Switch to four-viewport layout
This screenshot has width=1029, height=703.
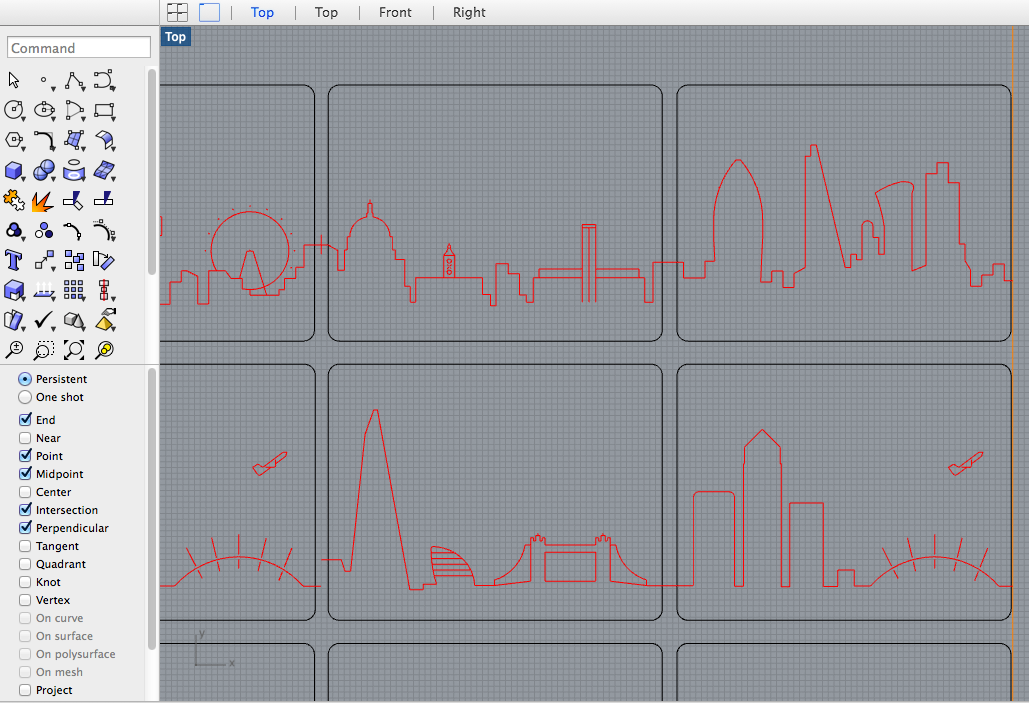[x=177, y=12]
